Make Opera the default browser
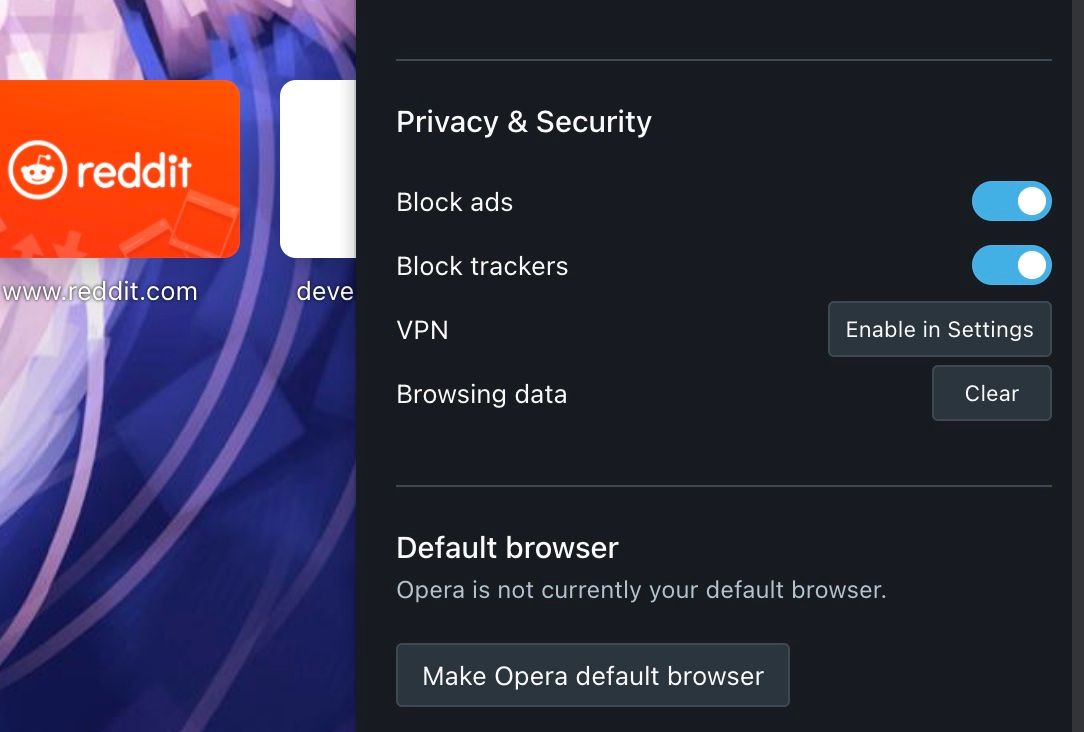Image resolution: width=1084 pixels, height=732 pixels. click(x=593, y=676)
